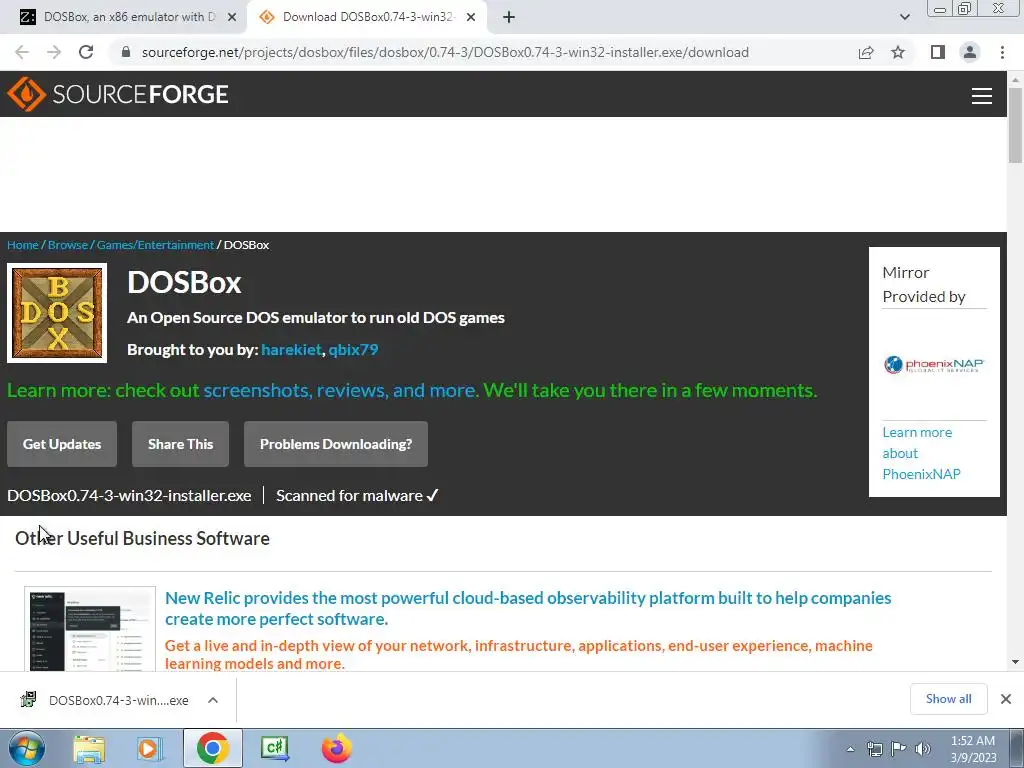Open the New Relic observability platform link
Viewport: 1024px width, 768px height.
click(528, 608)
